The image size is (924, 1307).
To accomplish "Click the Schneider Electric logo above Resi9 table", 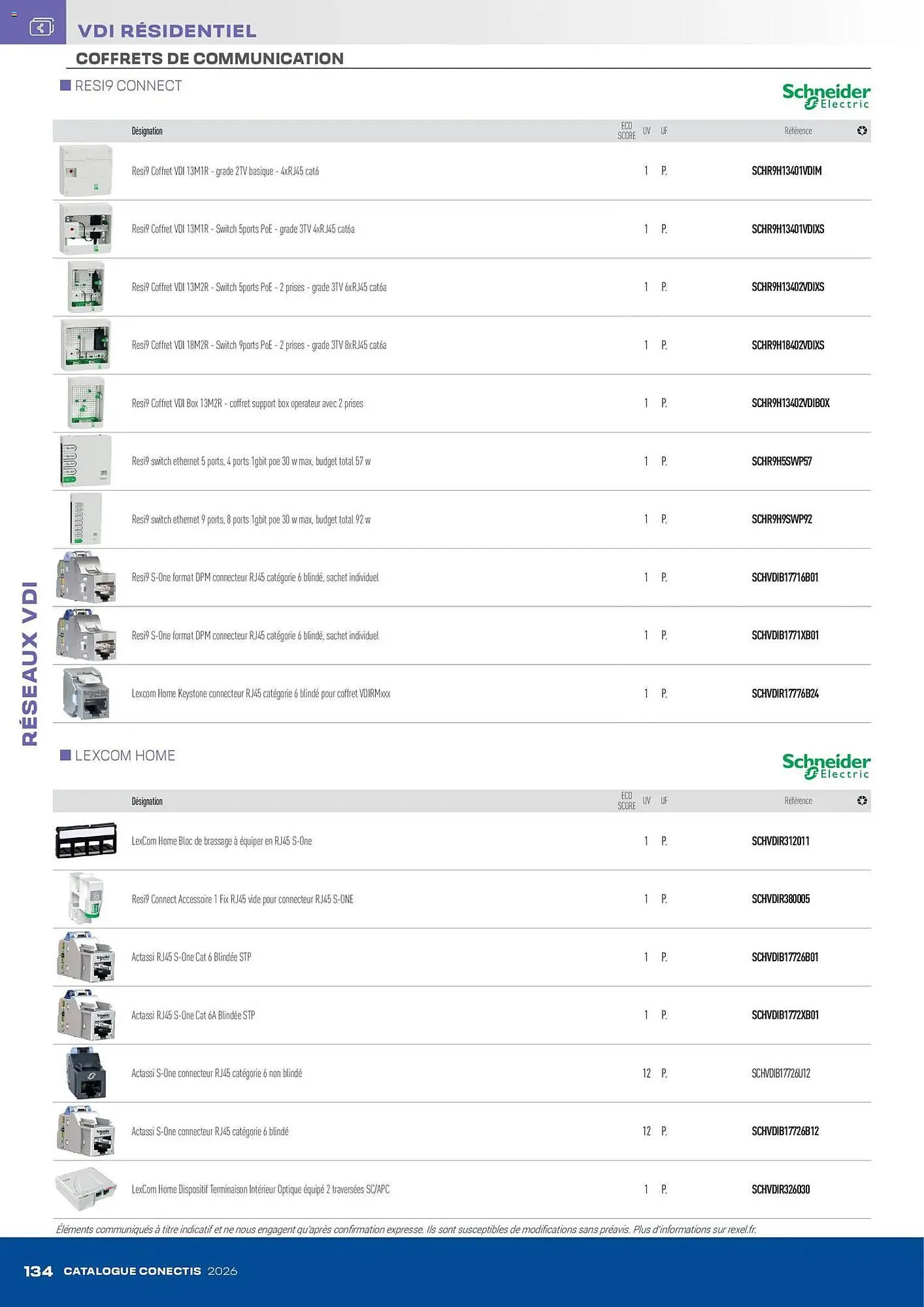I will click(x=826, y=95).
